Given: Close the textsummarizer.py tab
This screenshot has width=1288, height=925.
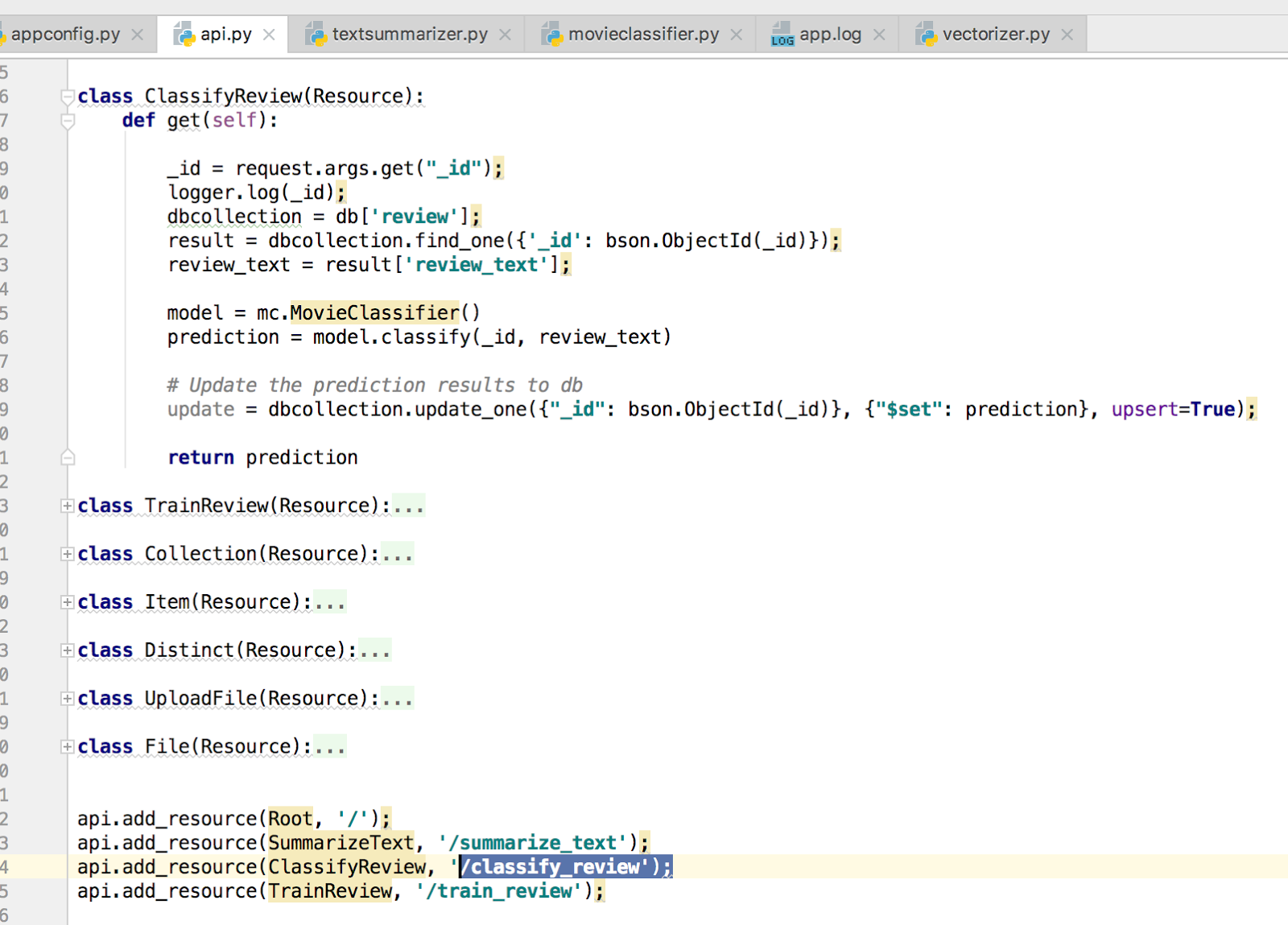Looking at the screenshot, I should point(505,35).
